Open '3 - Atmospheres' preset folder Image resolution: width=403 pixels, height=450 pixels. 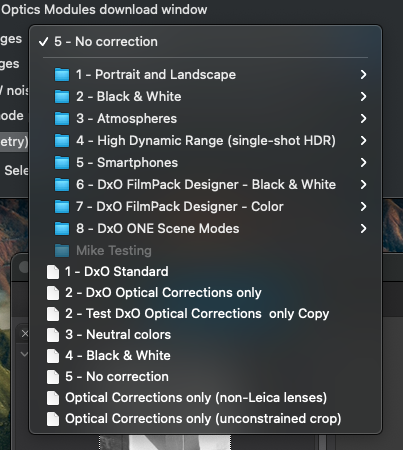coord(205,119)
